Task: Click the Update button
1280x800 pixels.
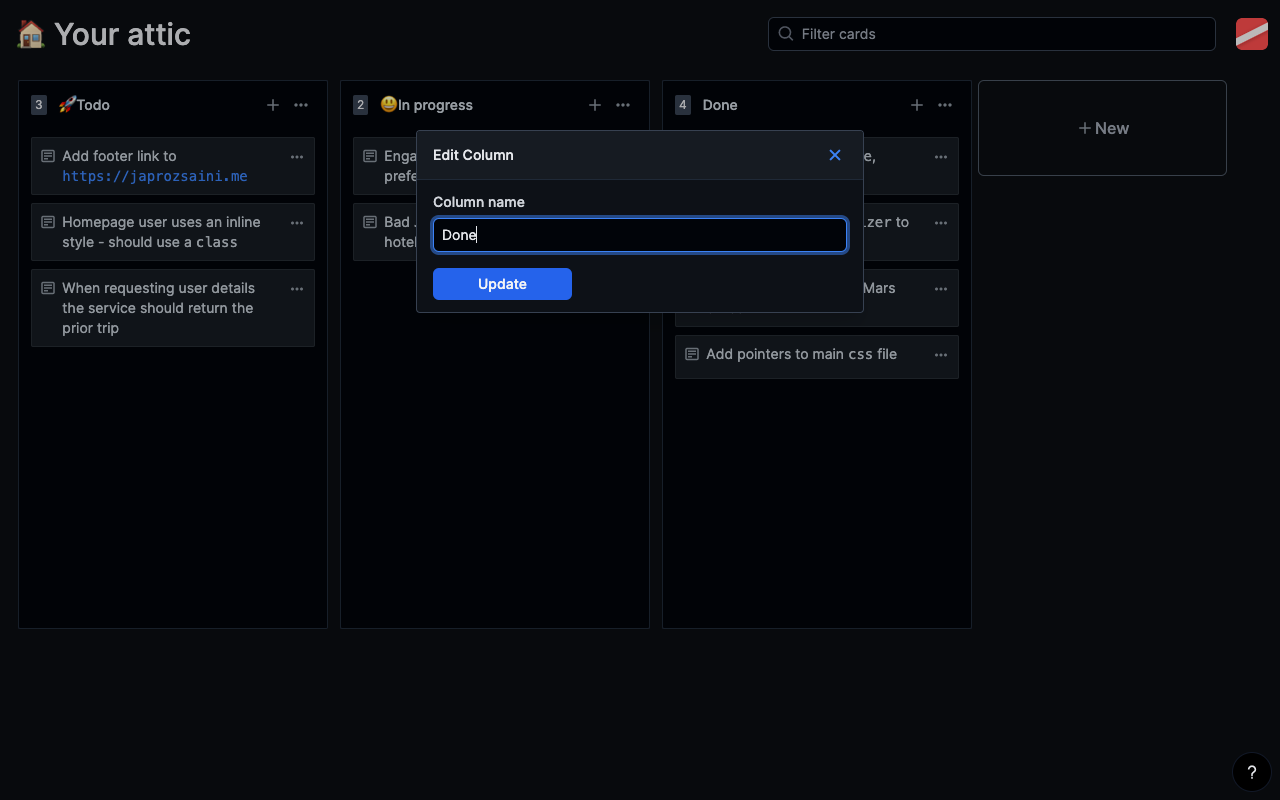Action: (x=502, y=284)
